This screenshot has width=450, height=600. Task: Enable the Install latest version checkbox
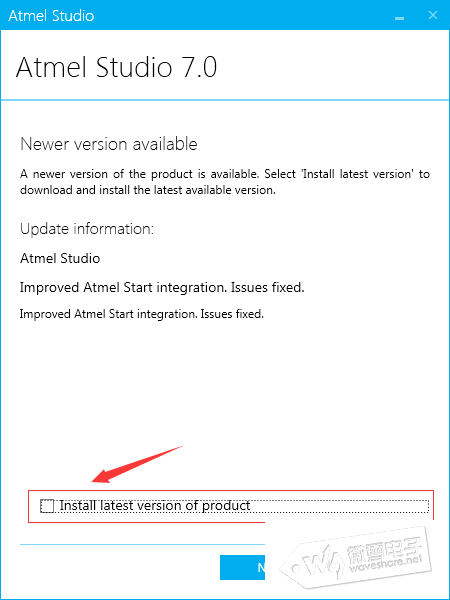coord(47,506)
